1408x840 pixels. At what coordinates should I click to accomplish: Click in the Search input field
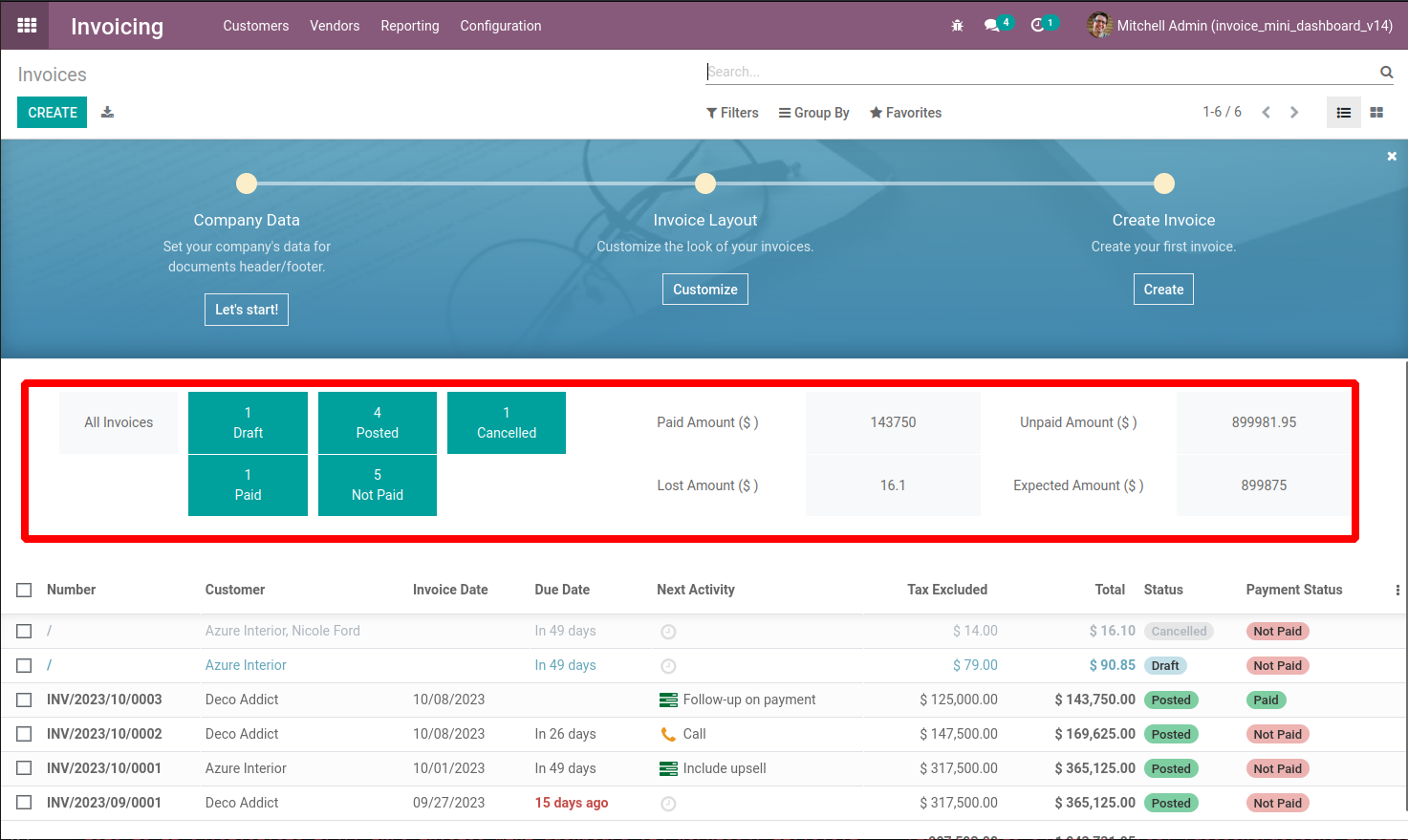point(1040,72)
